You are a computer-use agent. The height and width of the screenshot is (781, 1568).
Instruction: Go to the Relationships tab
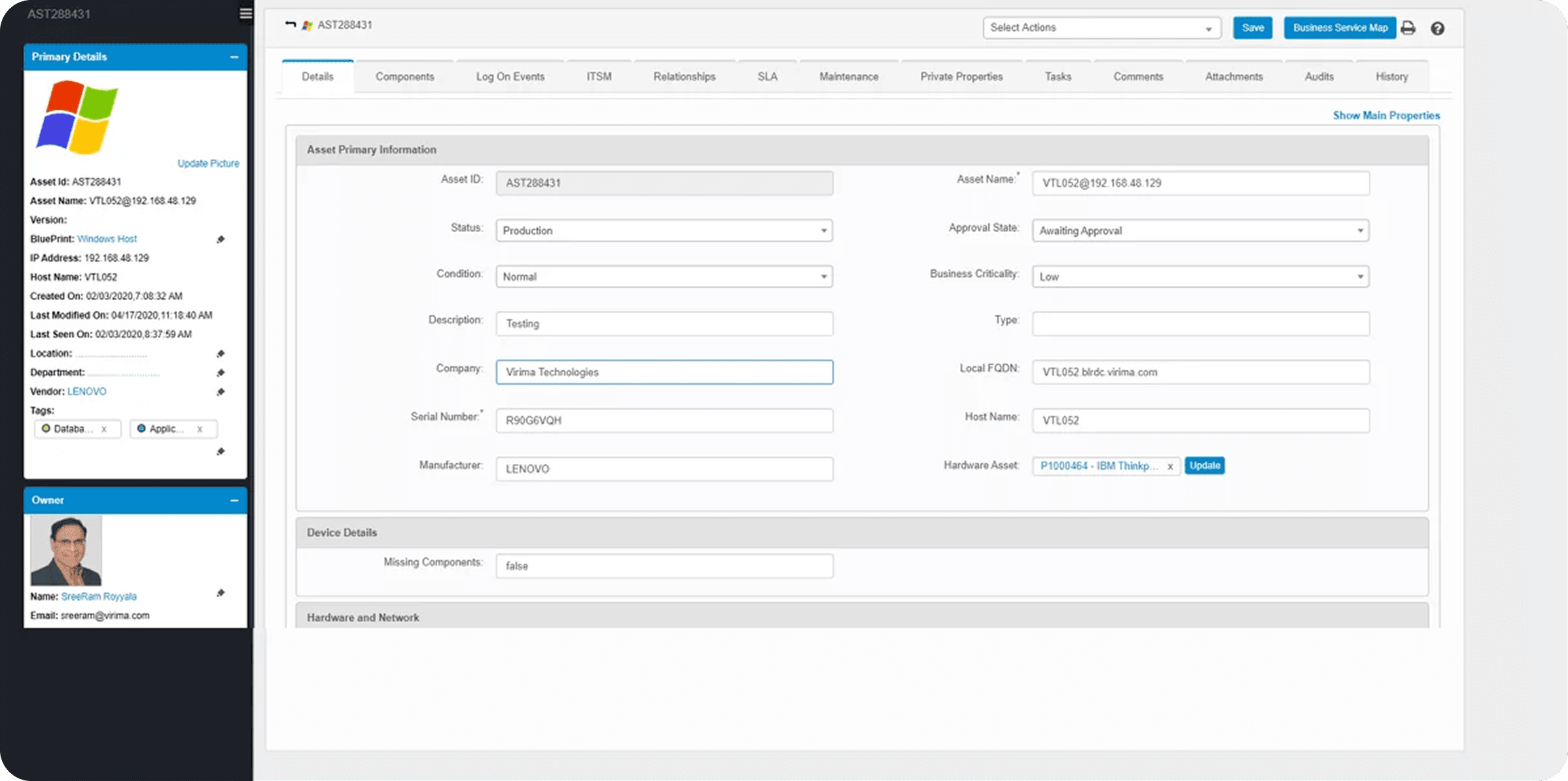click(685, 77)
